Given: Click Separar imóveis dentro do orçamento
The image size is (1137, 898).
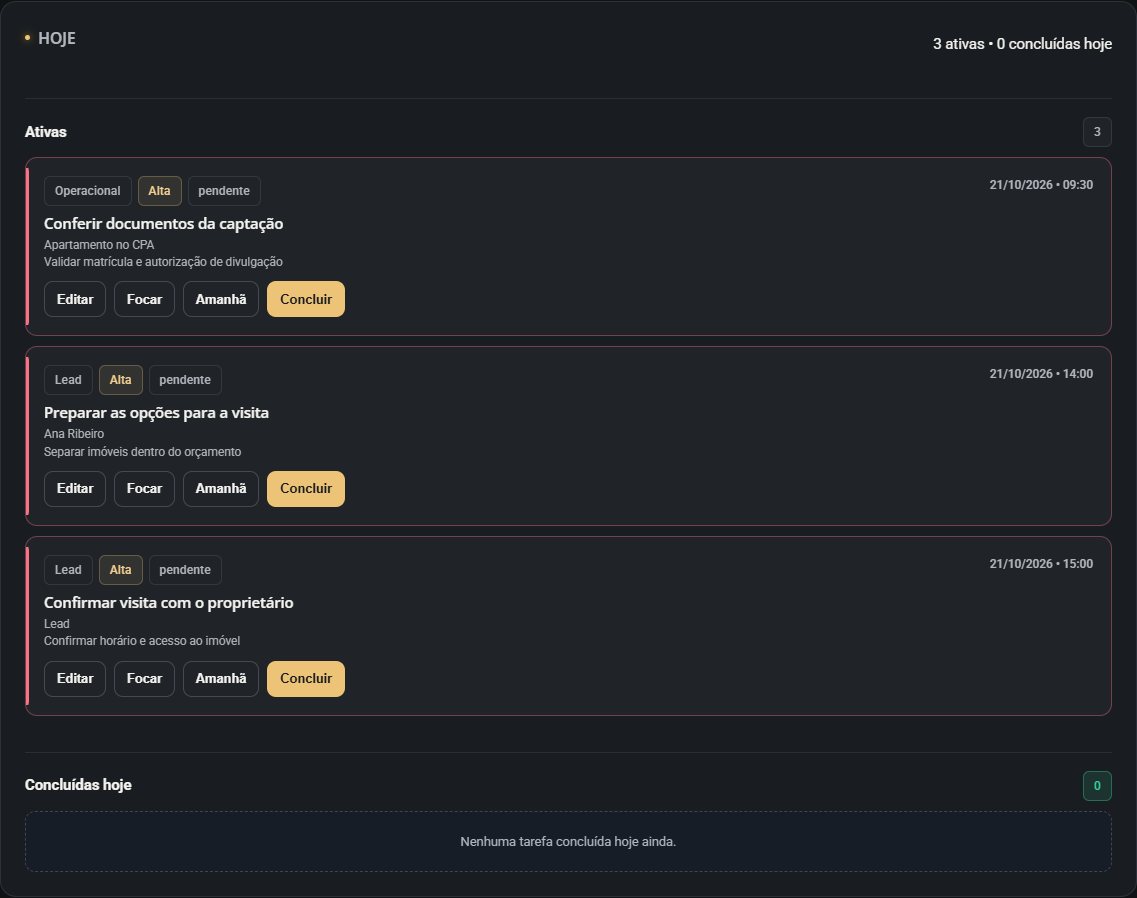Looking at the screenshot, I should [x=142, y=452].
